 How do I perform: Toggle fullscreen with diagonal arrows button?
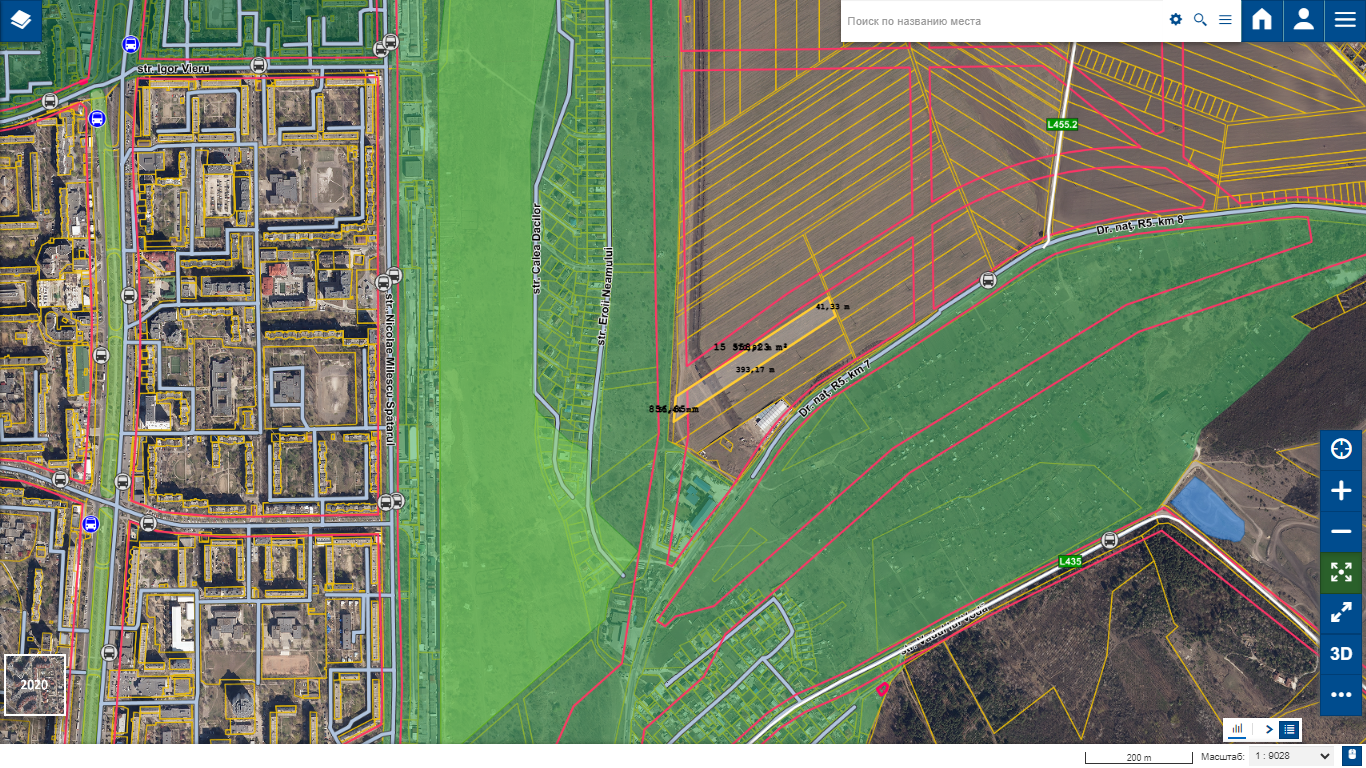click(x=1341, y=613)
